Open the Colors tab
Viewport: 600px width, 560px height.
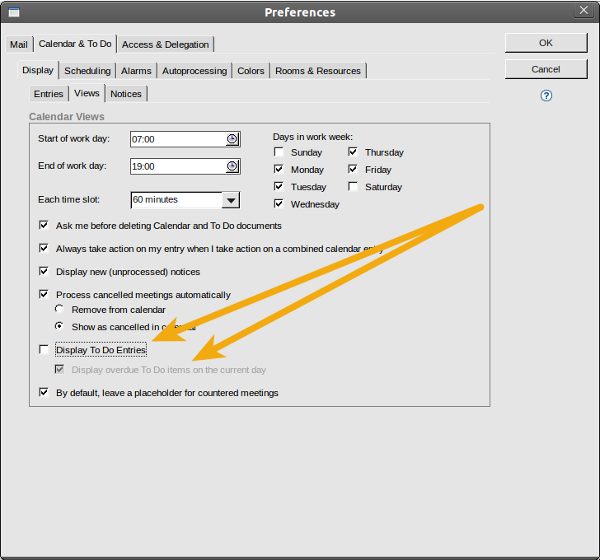[251, 71]
